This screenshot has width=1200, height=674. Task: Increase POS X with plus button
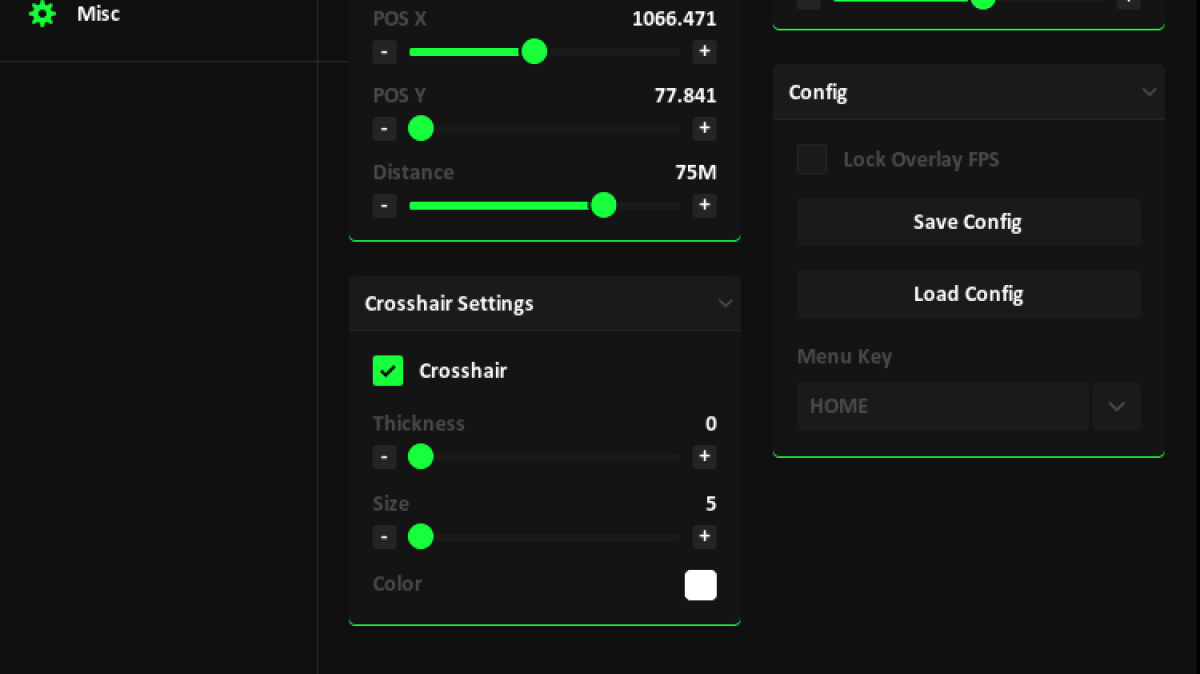[704, 51]
